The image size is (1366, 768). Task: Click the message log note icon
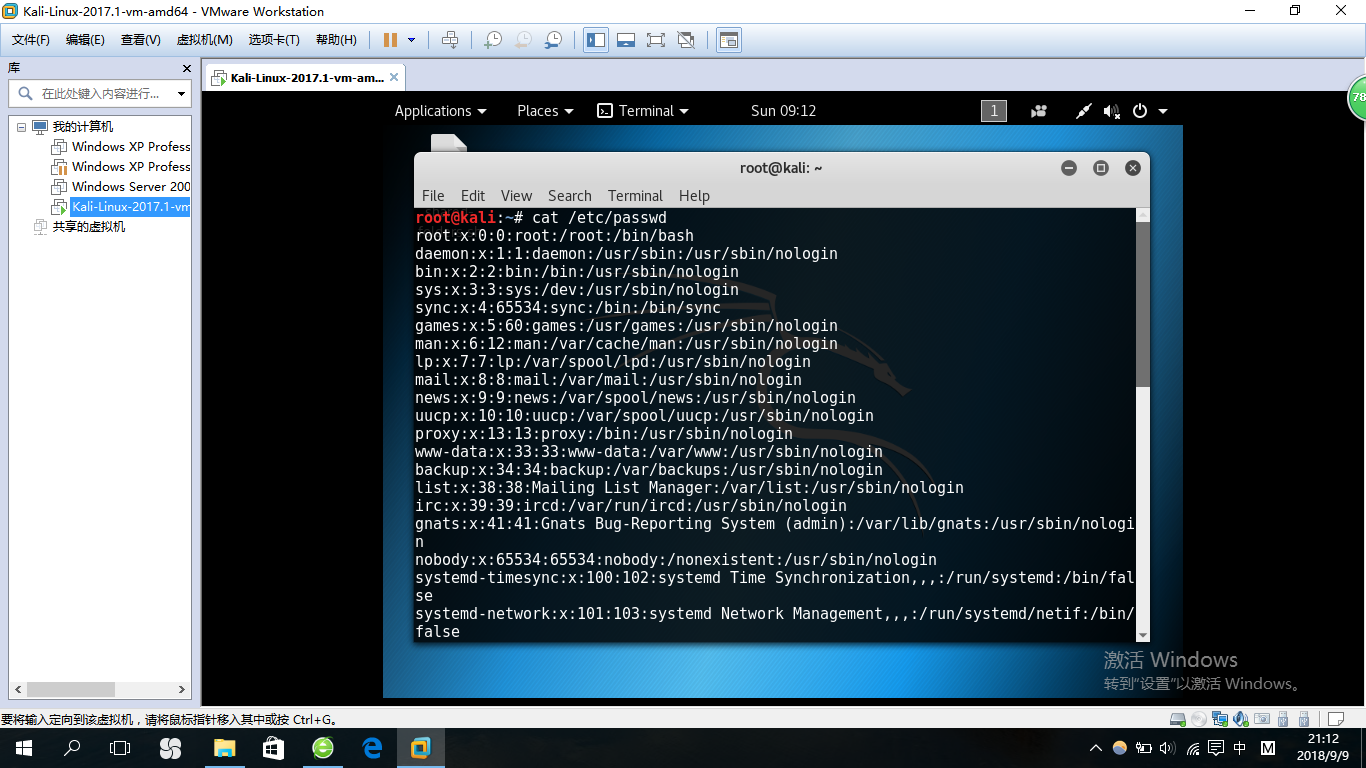(1335, 719)
